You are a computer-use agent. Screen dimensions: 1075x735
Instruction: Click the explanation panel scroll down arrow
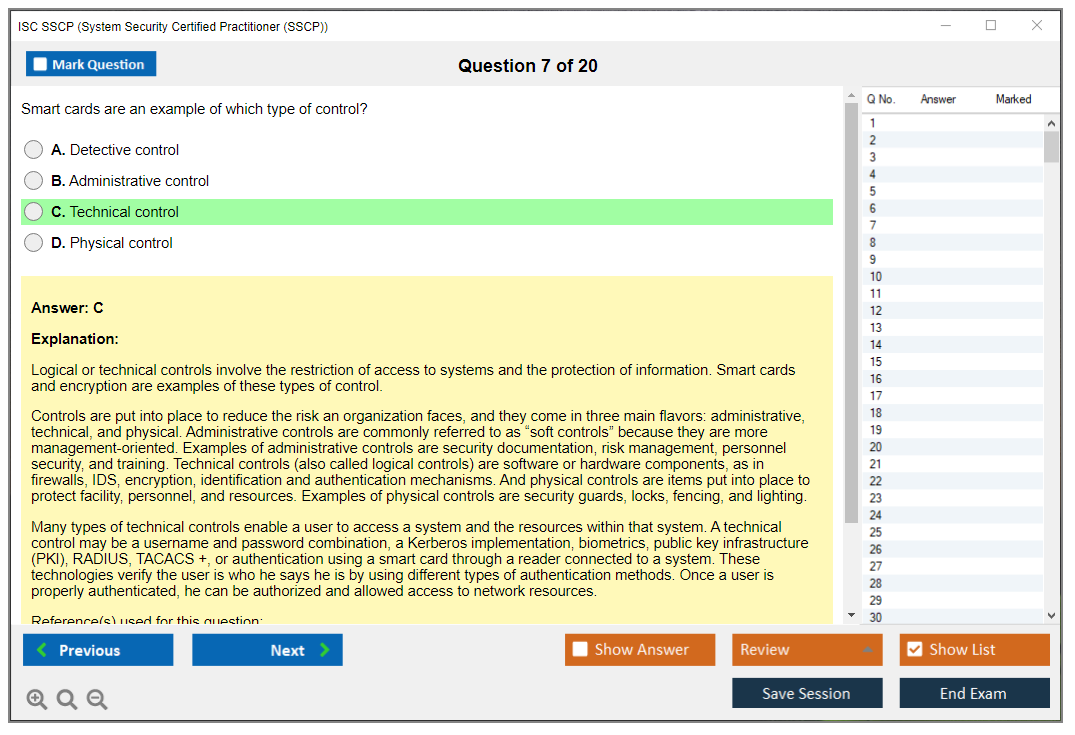[852, 615]
